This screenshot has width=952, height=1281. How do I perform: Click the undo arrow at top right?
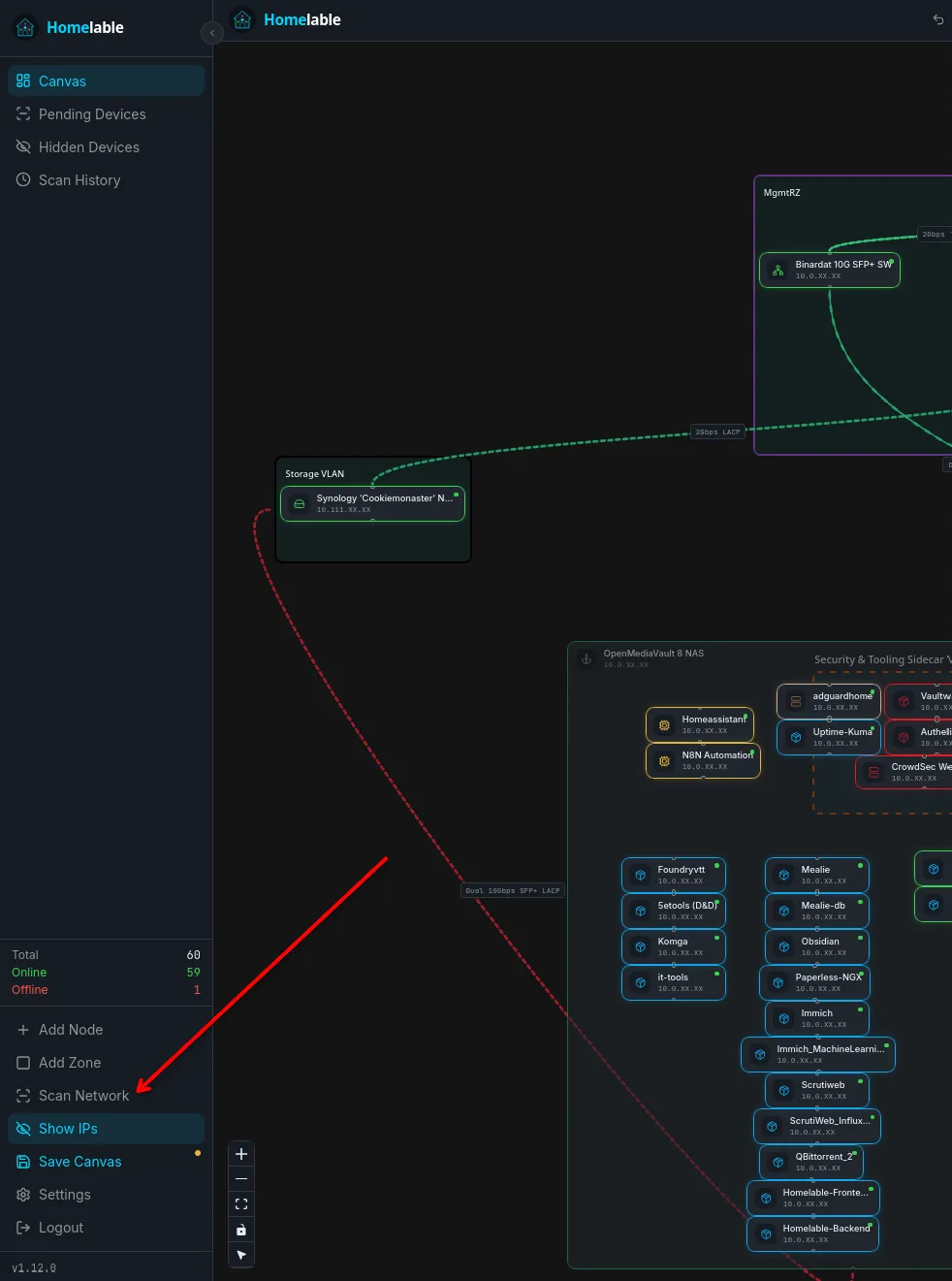point(937,19)
